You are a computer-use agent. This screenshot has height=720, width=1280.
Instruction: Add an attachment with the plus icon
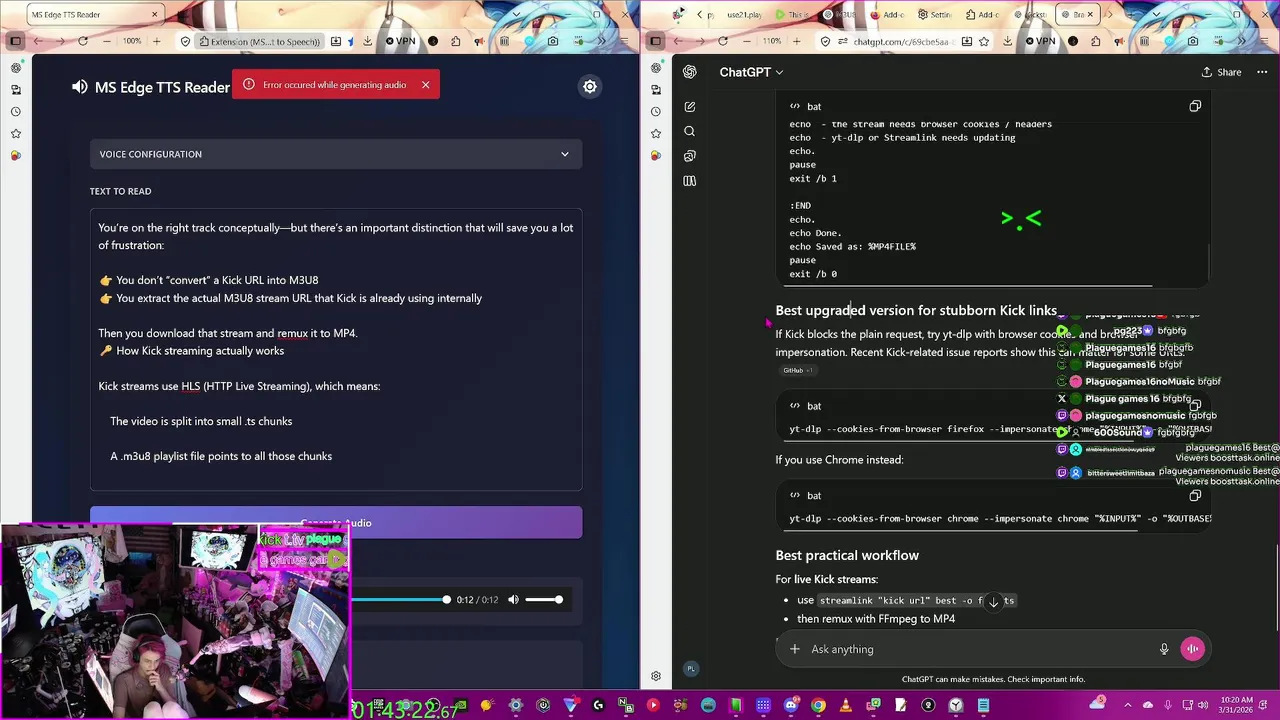(794, 649)
